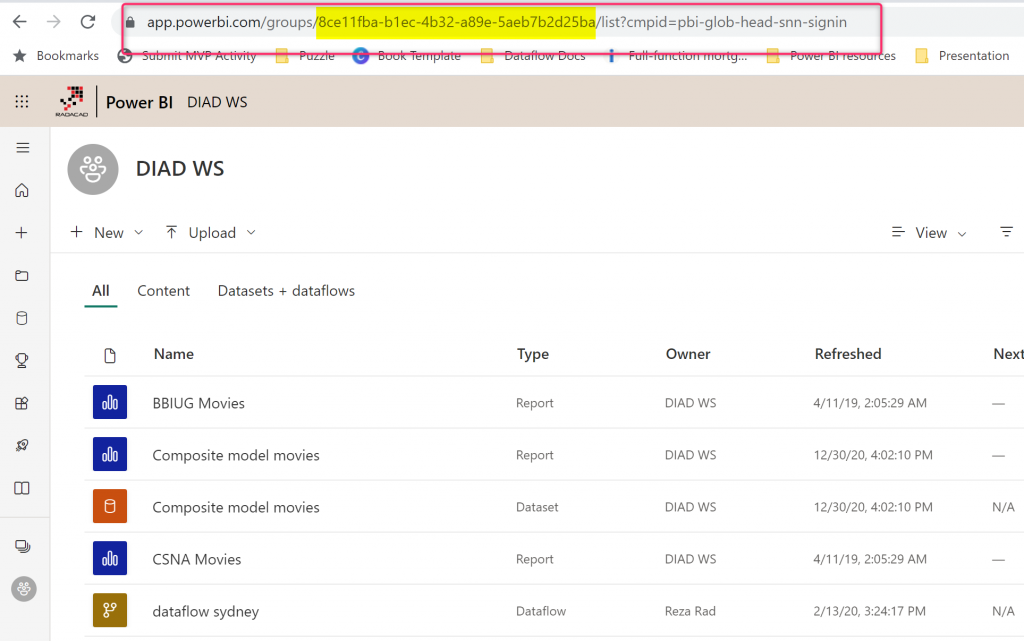Viewport: 1024px width, 641px height.
Task: Open Datasets cylinder icon in sidebar
Action: coord(22,319)
